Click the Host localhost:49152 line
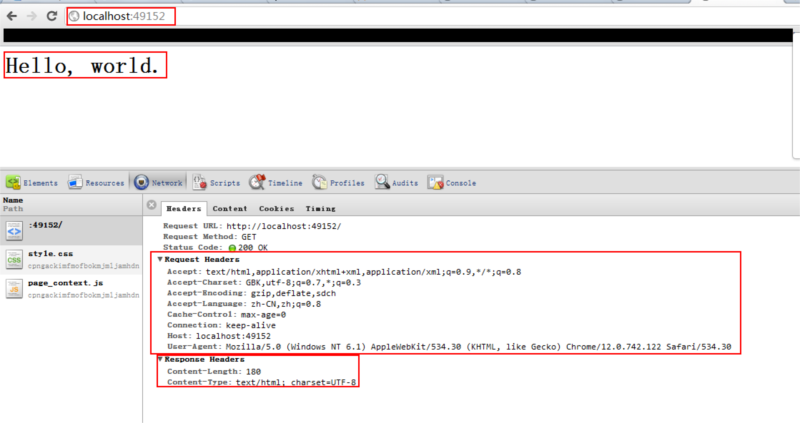This screenshot has width=800, height=423. (219, 336)
